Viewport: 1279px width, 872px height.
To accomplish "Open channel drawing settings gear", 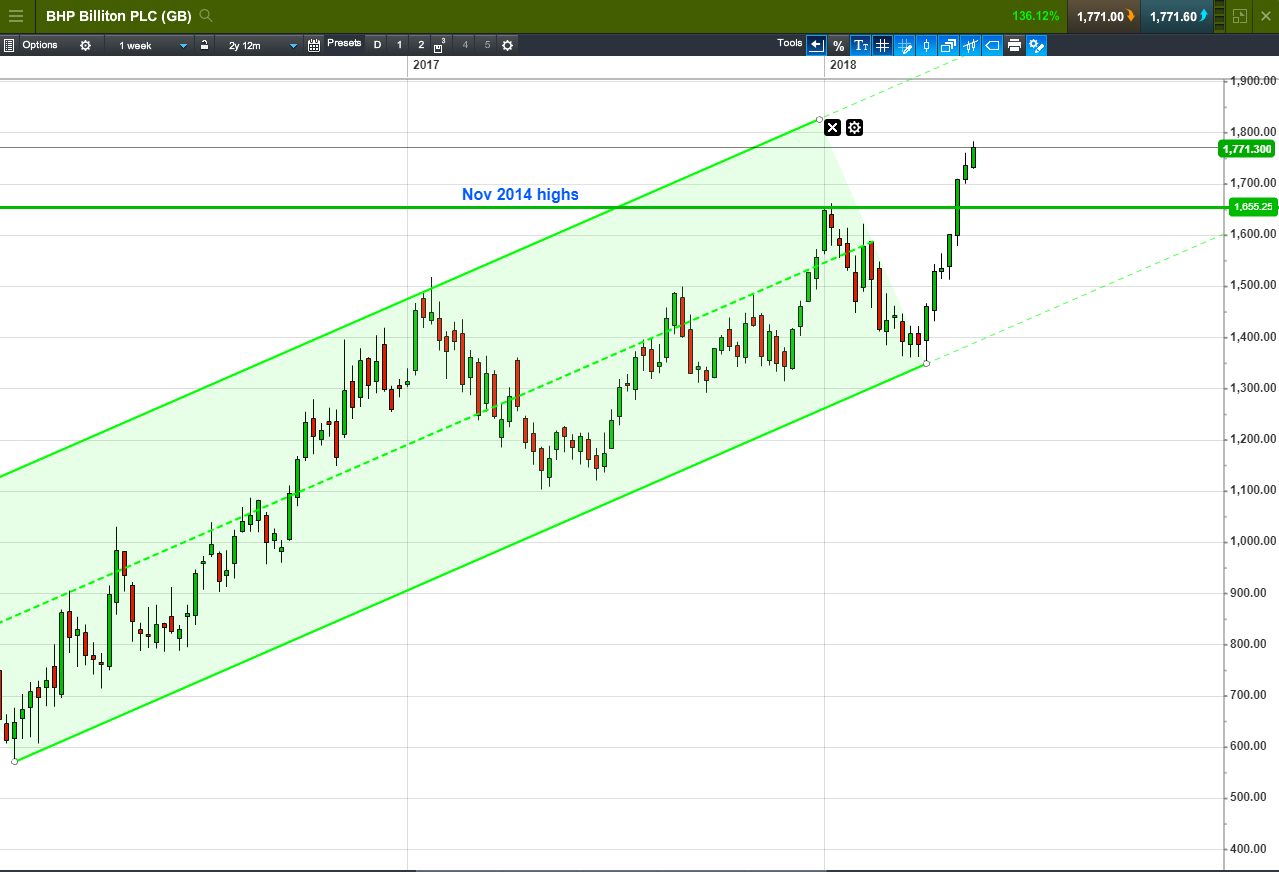I will click(854, 127).
